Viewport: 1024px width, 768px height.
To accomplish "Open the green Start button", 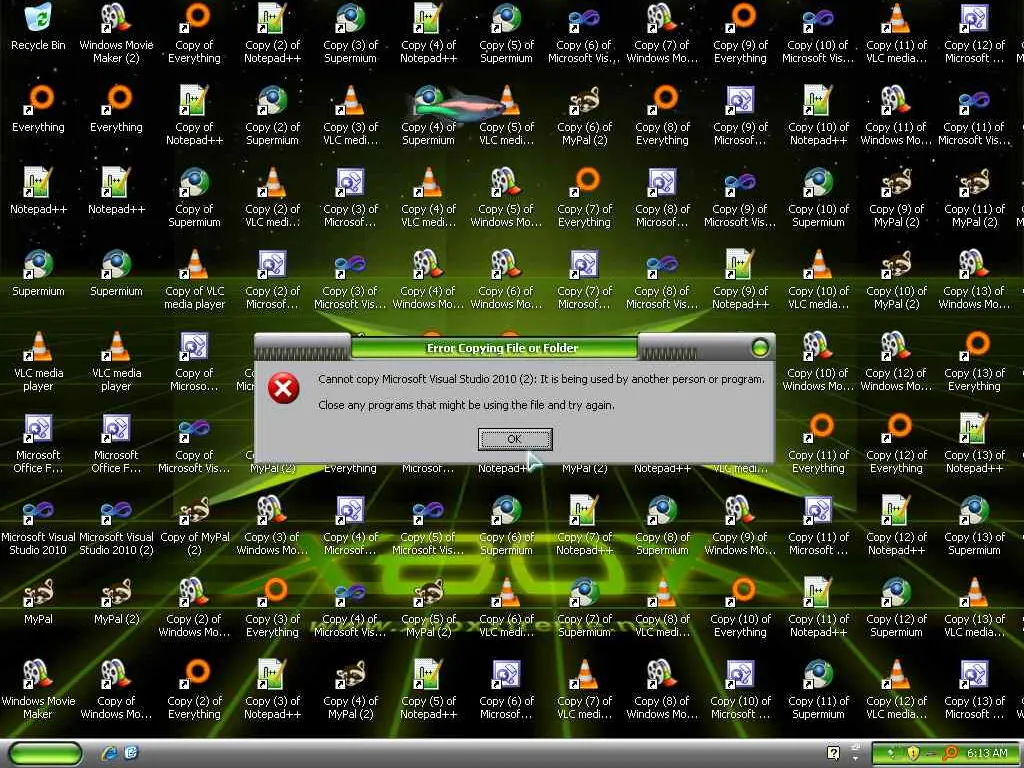I will 45,753.
